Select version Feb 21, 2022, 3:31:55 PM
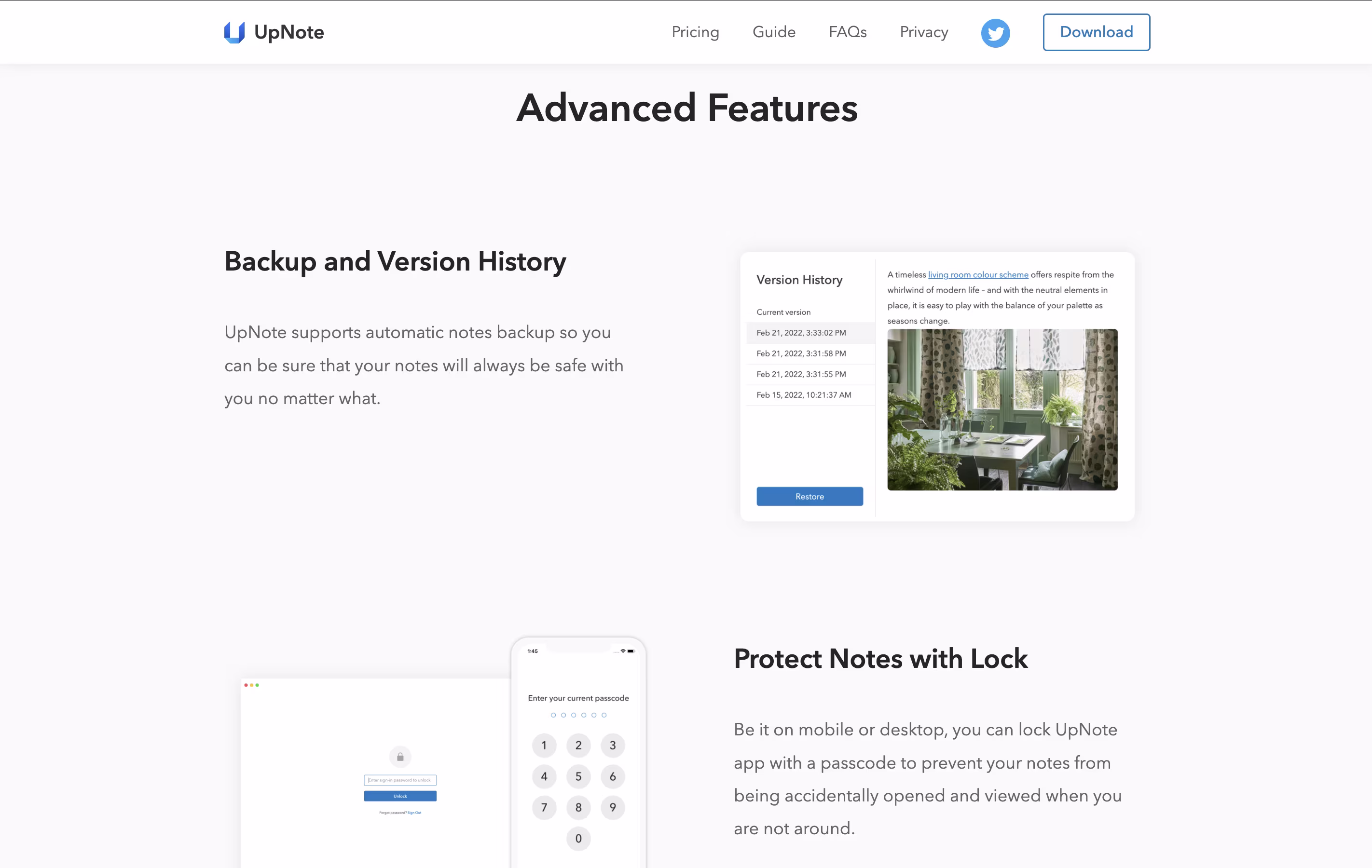Viewport: 1372px width, 868px height. coord(810,374)
